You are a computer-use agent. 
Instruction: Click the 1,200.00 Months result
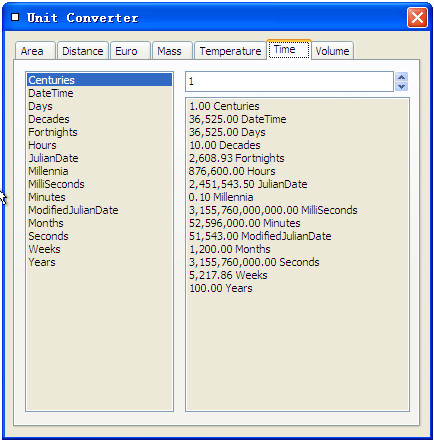tap(230, 249)
